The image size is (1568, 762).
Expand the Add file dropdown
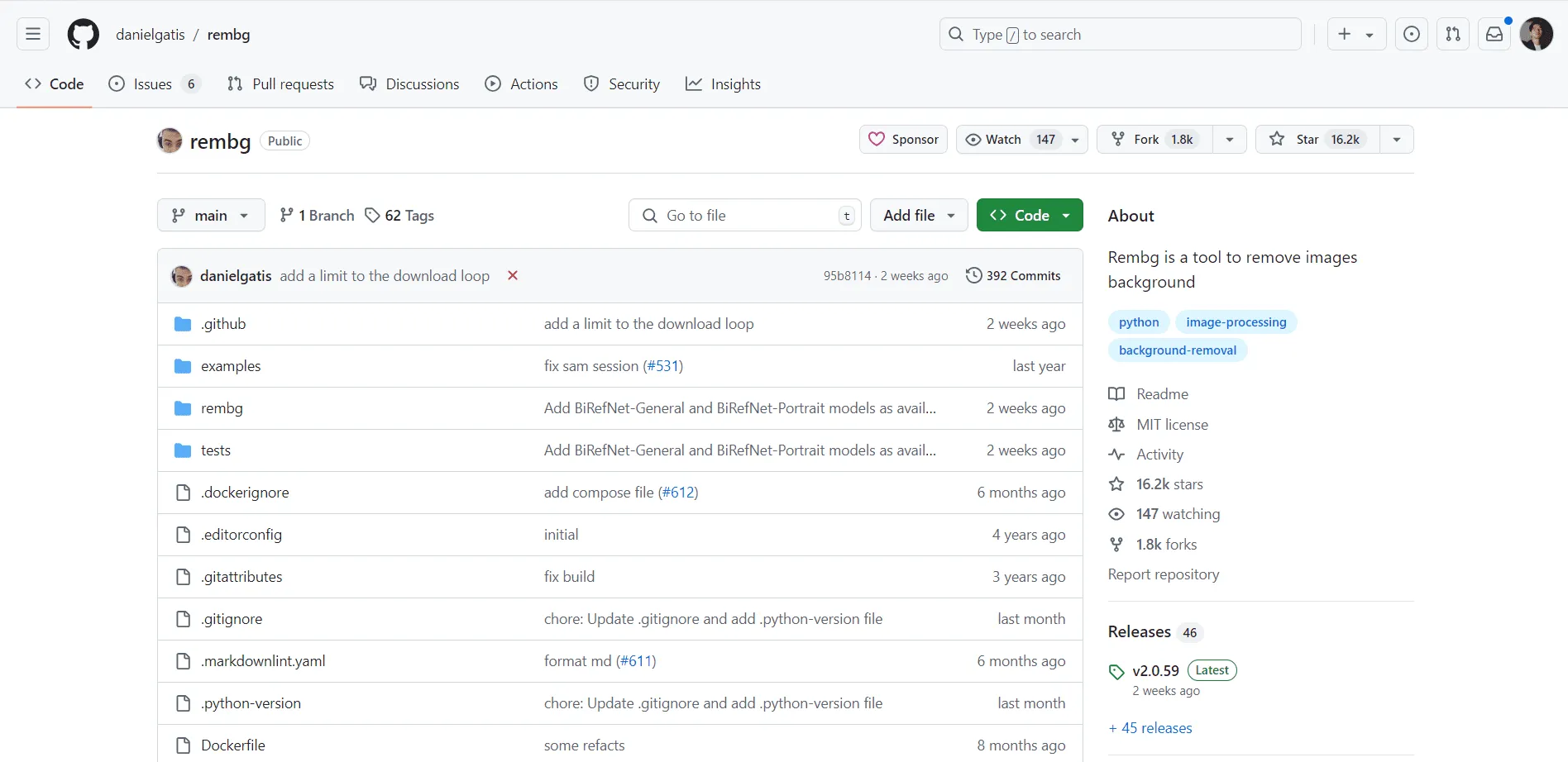click(x=918, y=215)
